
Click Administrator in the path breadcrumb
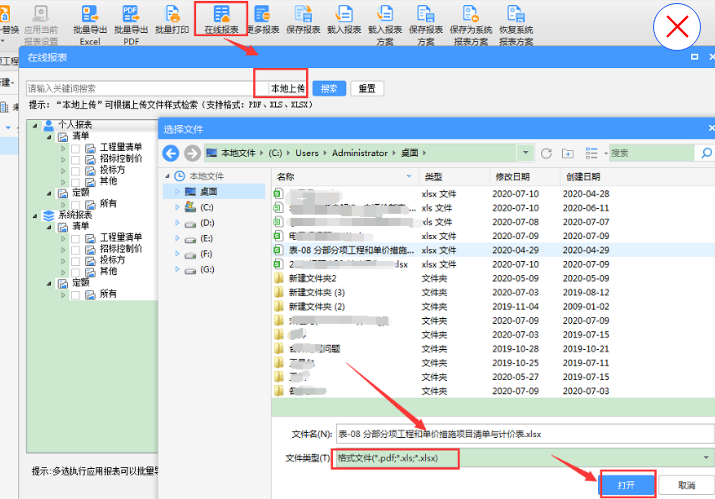pos(359,153)
